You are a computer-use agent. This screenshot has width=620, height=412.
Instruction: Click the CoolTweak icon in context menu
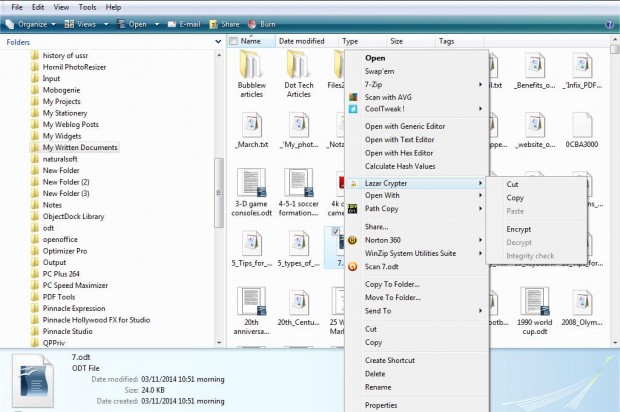pyautogui.click(x=352, y=109)
